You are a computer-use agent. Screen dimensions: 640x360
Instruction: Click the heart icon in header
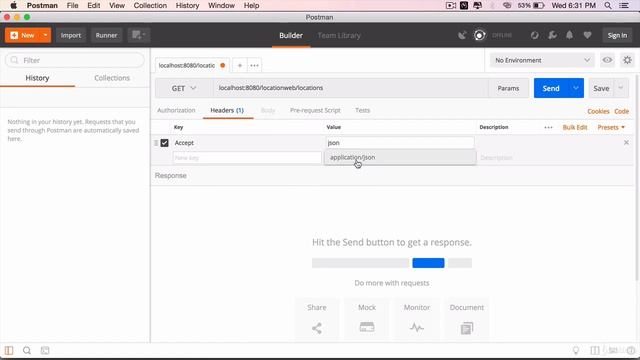point(587,36)
